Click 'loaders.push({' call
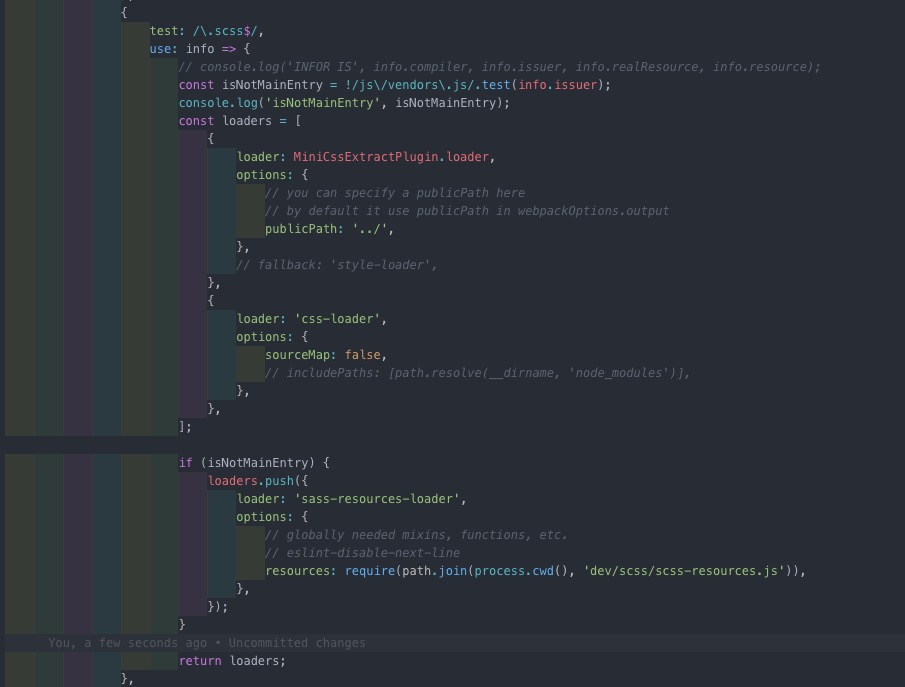 [258, 481]
